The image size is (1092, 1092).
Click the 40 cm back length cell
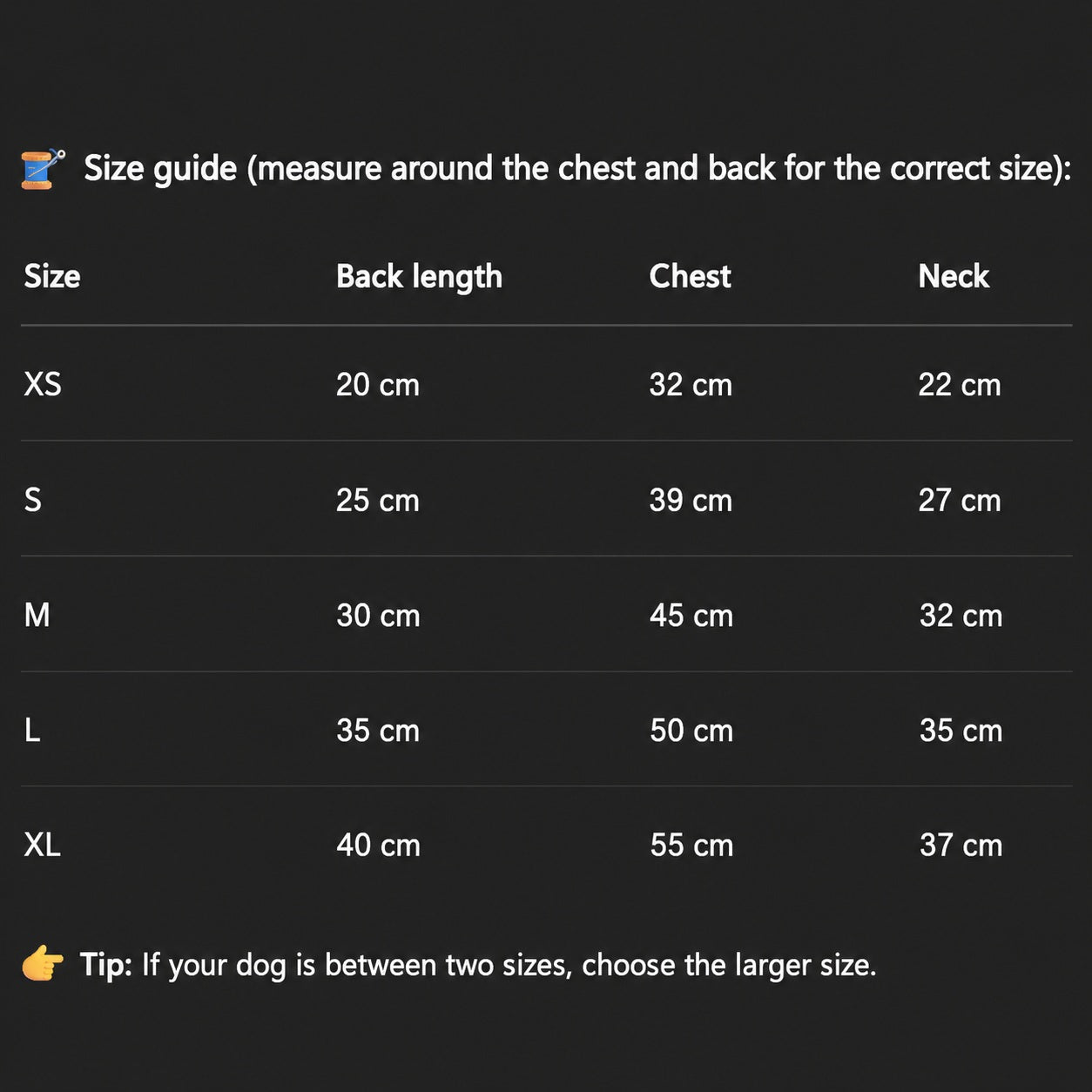(x=379, y=845)
